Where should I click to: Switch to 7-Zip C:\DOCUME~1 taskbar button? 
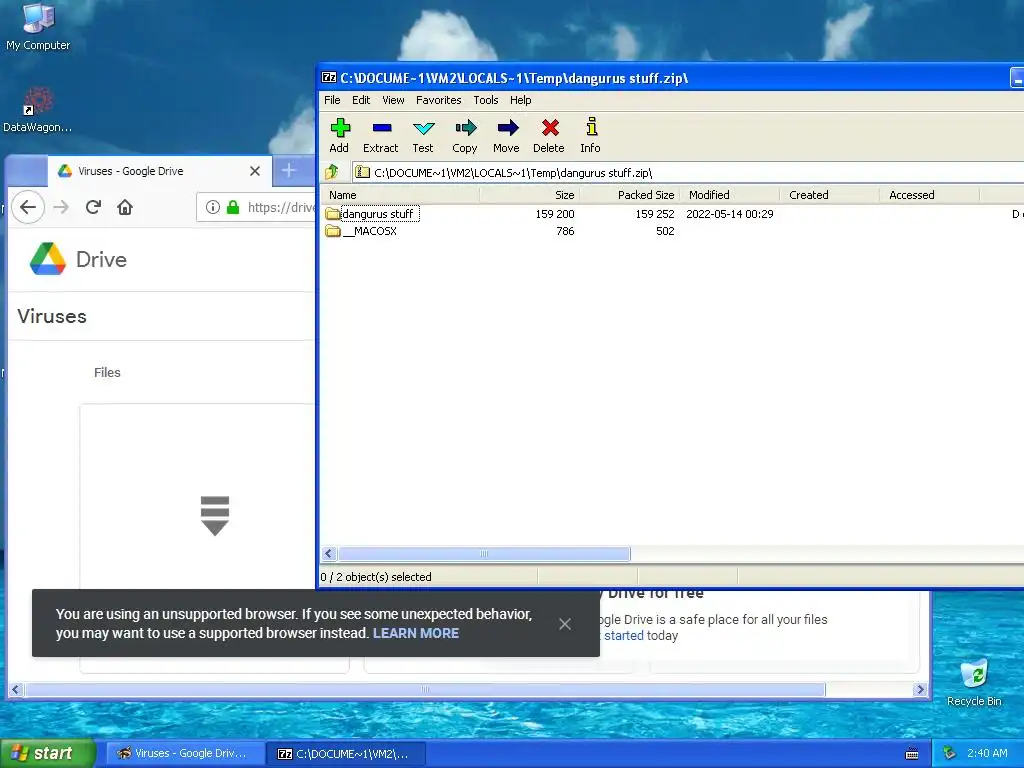[x=346, y=754]
